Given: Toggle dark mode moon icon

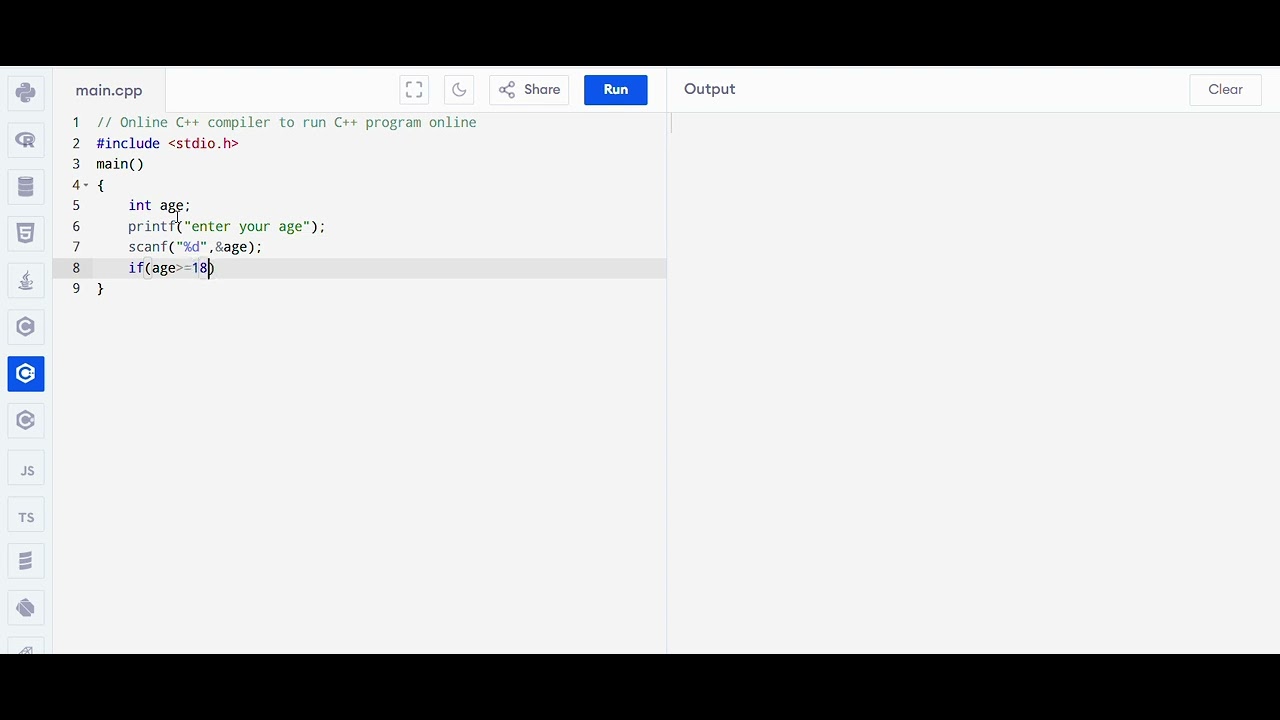Looking at the screenshot, I should [x=459, y=90].
